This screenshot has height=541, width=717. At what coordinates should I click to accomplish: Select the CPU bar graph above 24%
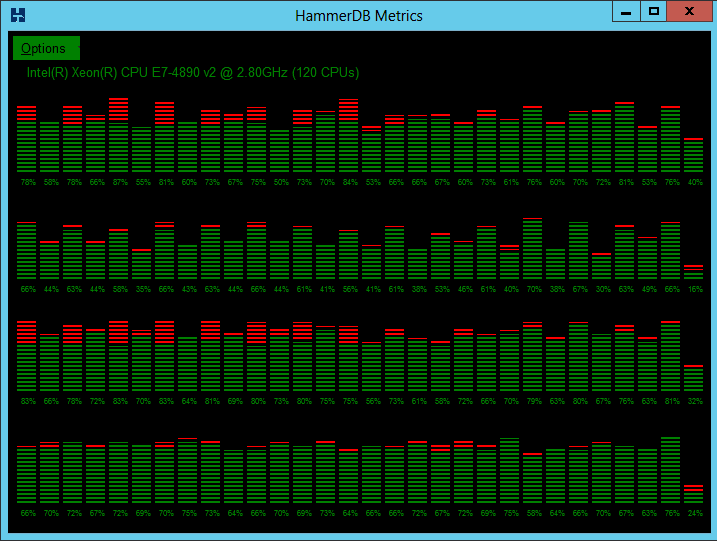tap(694, 494)
